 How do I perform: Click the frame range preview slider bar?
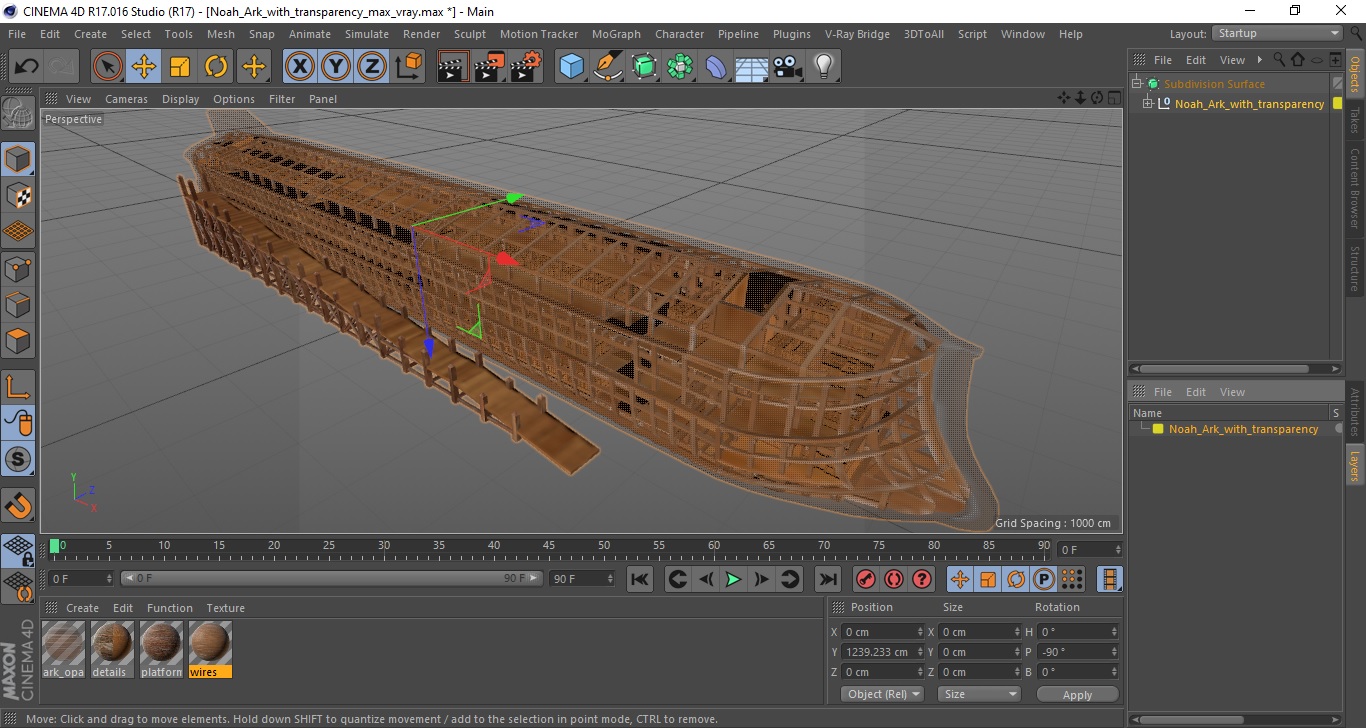[332, 578]
